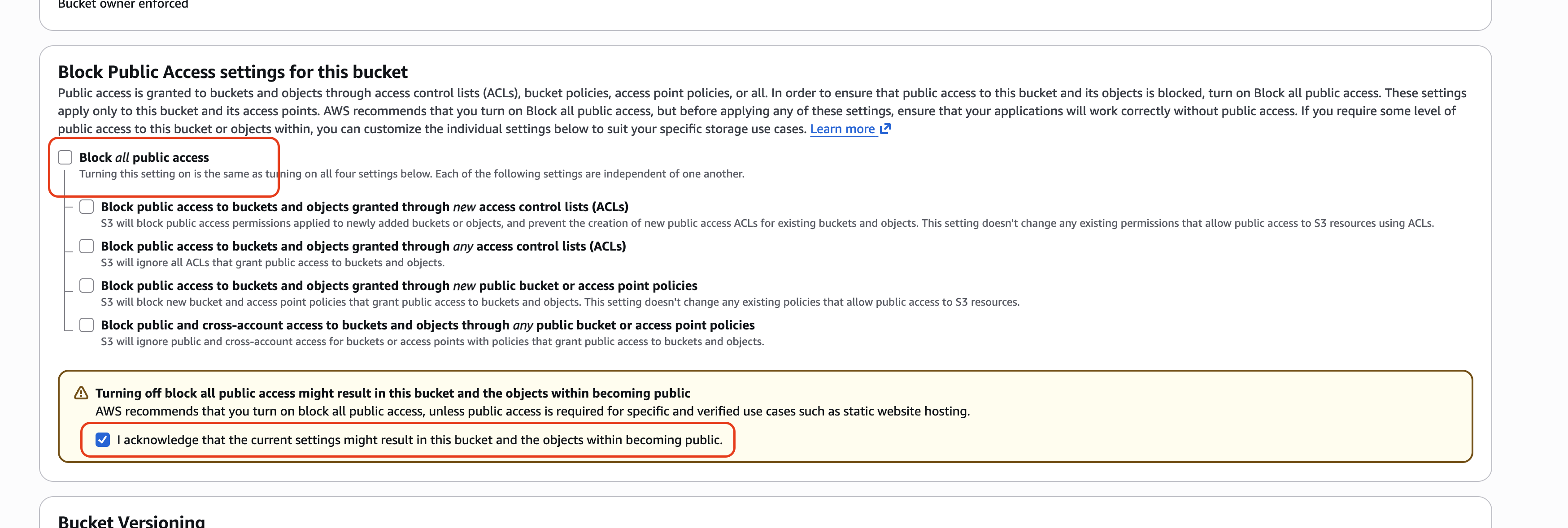Click the Bucket Versioning heading
The width and height of the screenshot is (1568, 528).
(x=131, y=521)
